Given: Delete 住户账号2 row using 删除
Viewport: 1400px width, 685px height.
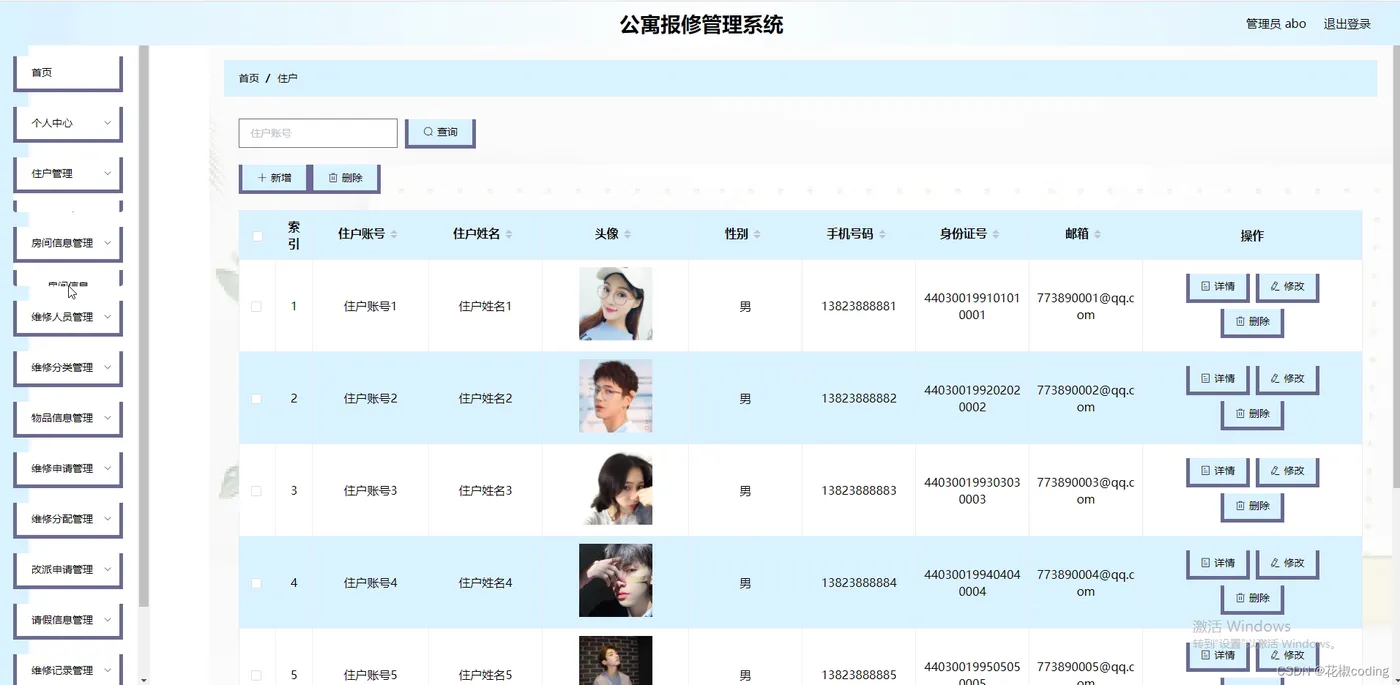Looking at the screenshot, I should [x=1252, y=414].
